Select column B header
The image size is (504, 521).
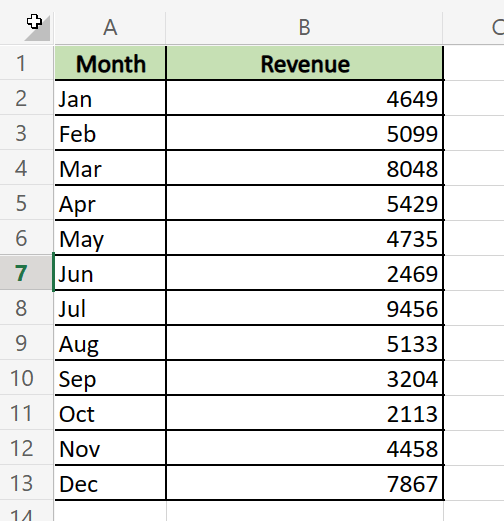pos(304,27)
